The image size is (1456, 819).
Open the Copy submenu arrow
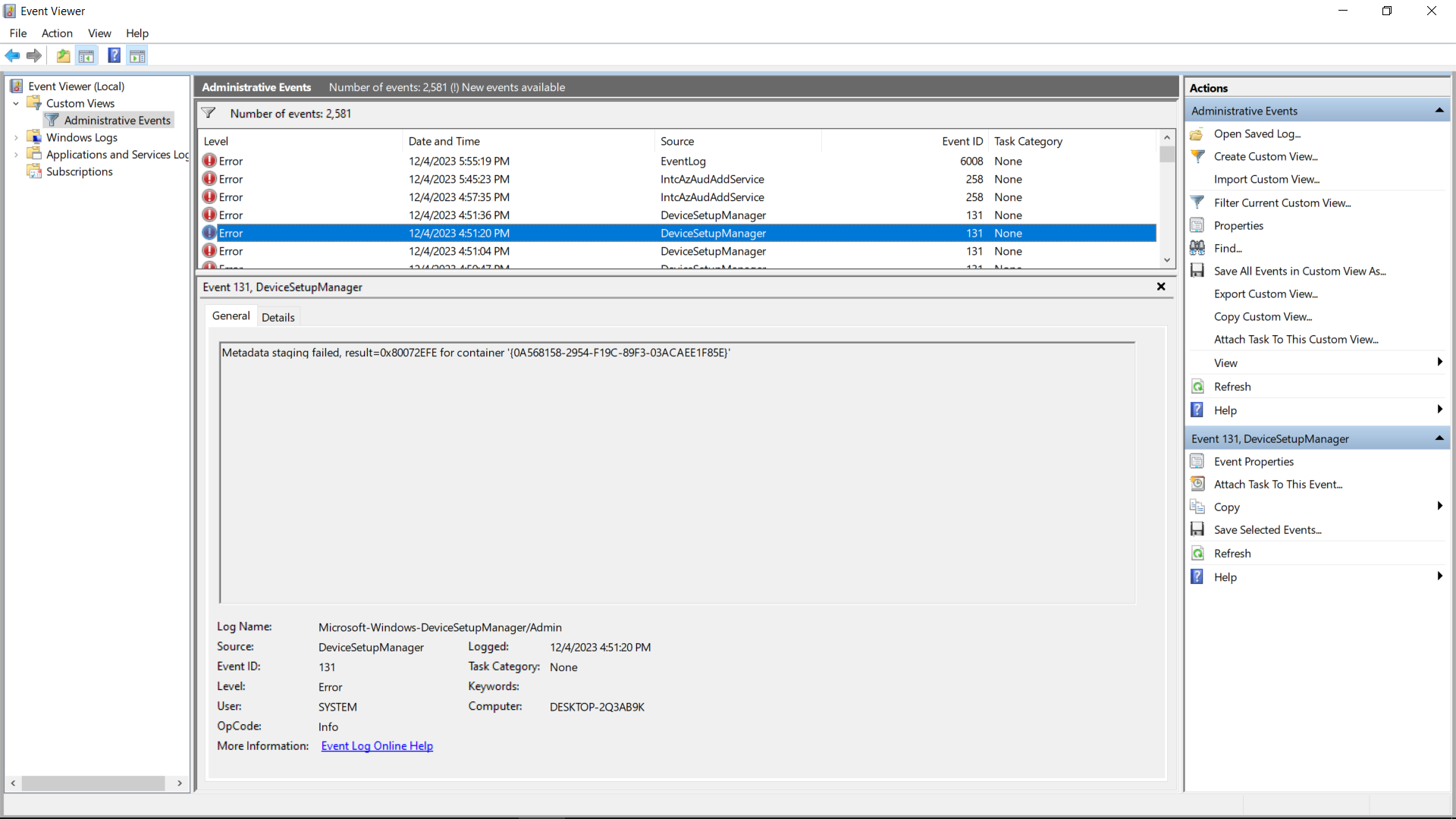(1439, 507)
